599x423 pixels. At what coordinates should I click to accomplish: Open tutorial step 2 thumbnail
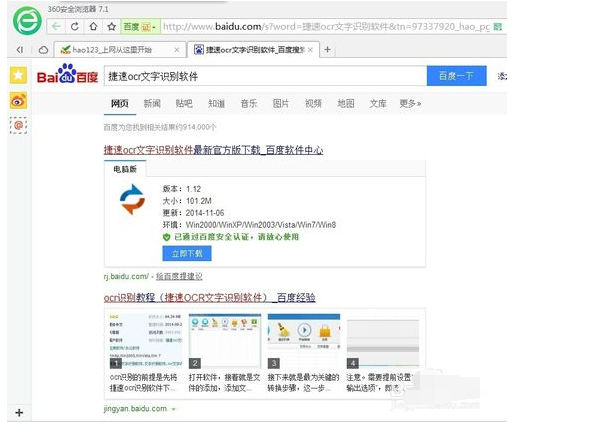pos(225,341)
